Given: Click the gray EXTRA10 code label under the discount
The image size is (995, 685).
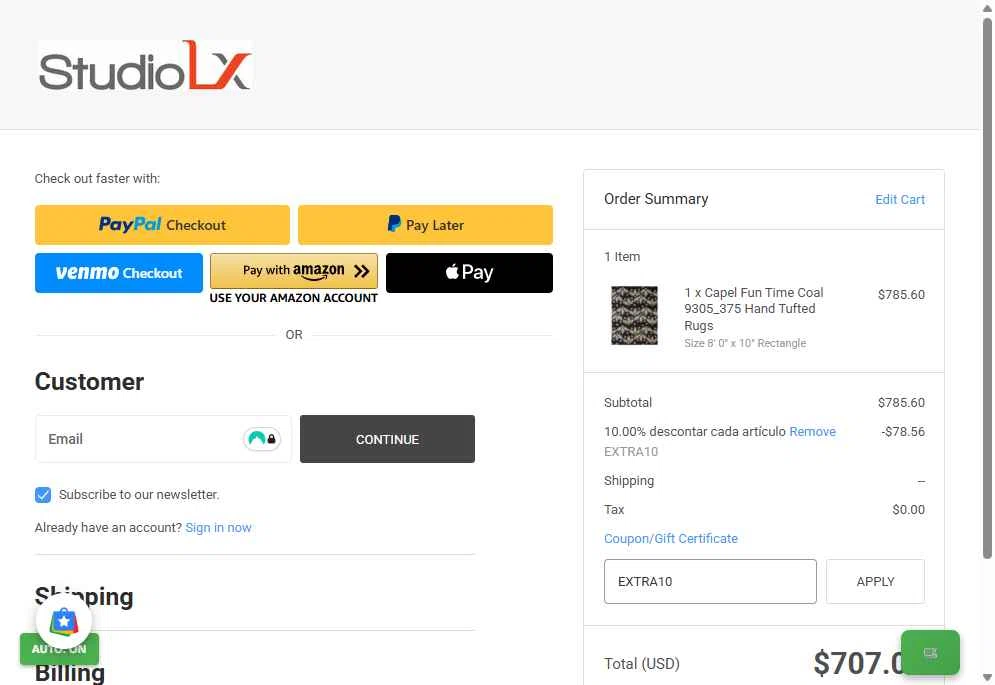Looking at the screenshot, I should 631,452.
